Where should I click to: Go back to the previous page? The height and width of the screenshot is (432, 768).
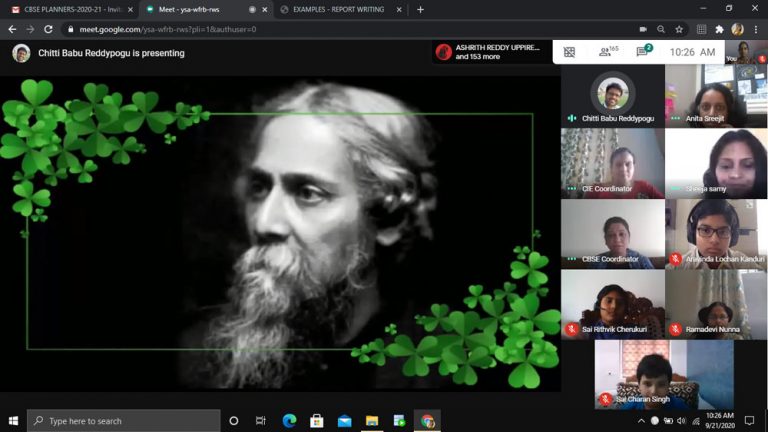(12, 29)
